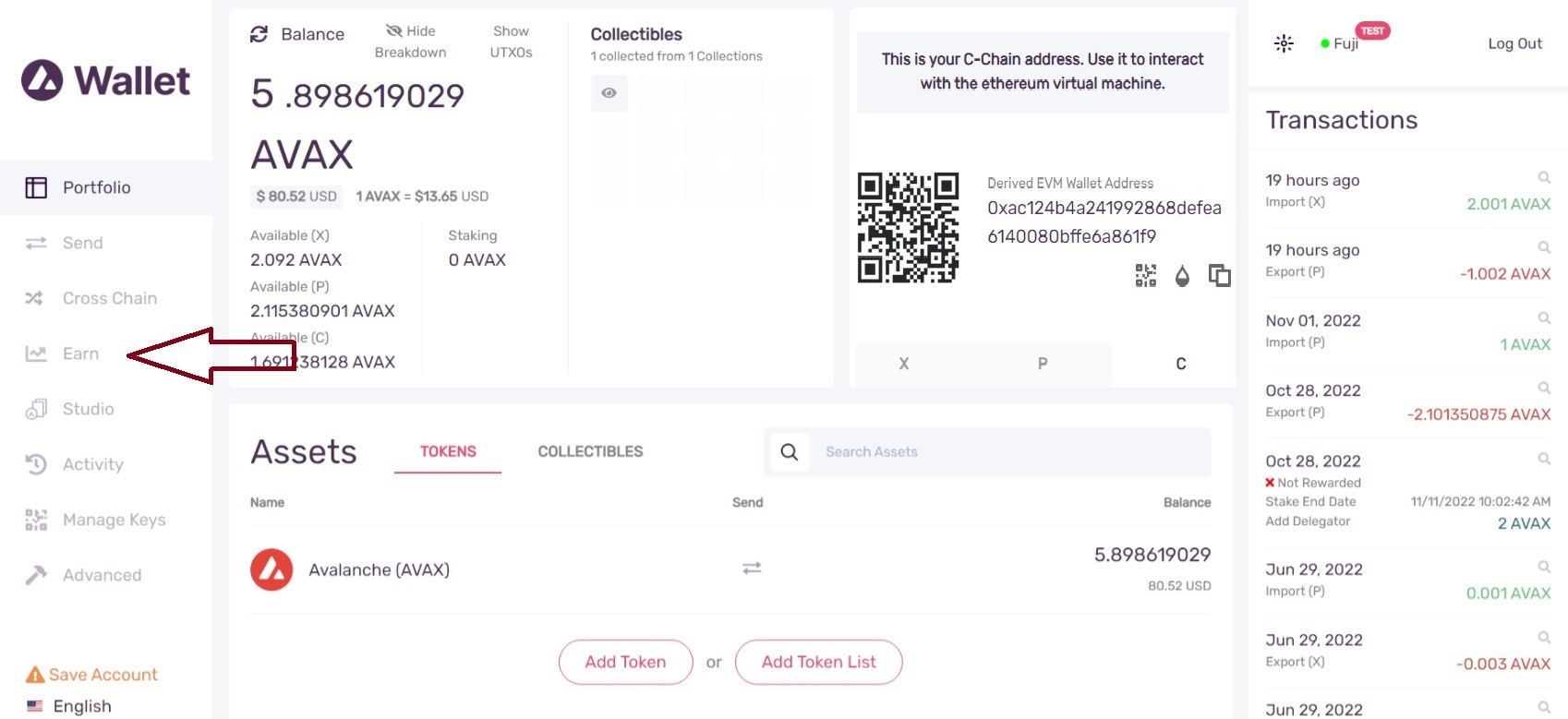Open the Cross Chain sidebar item
This screenshot has height=719, width=1568.
tap(109, 298)
